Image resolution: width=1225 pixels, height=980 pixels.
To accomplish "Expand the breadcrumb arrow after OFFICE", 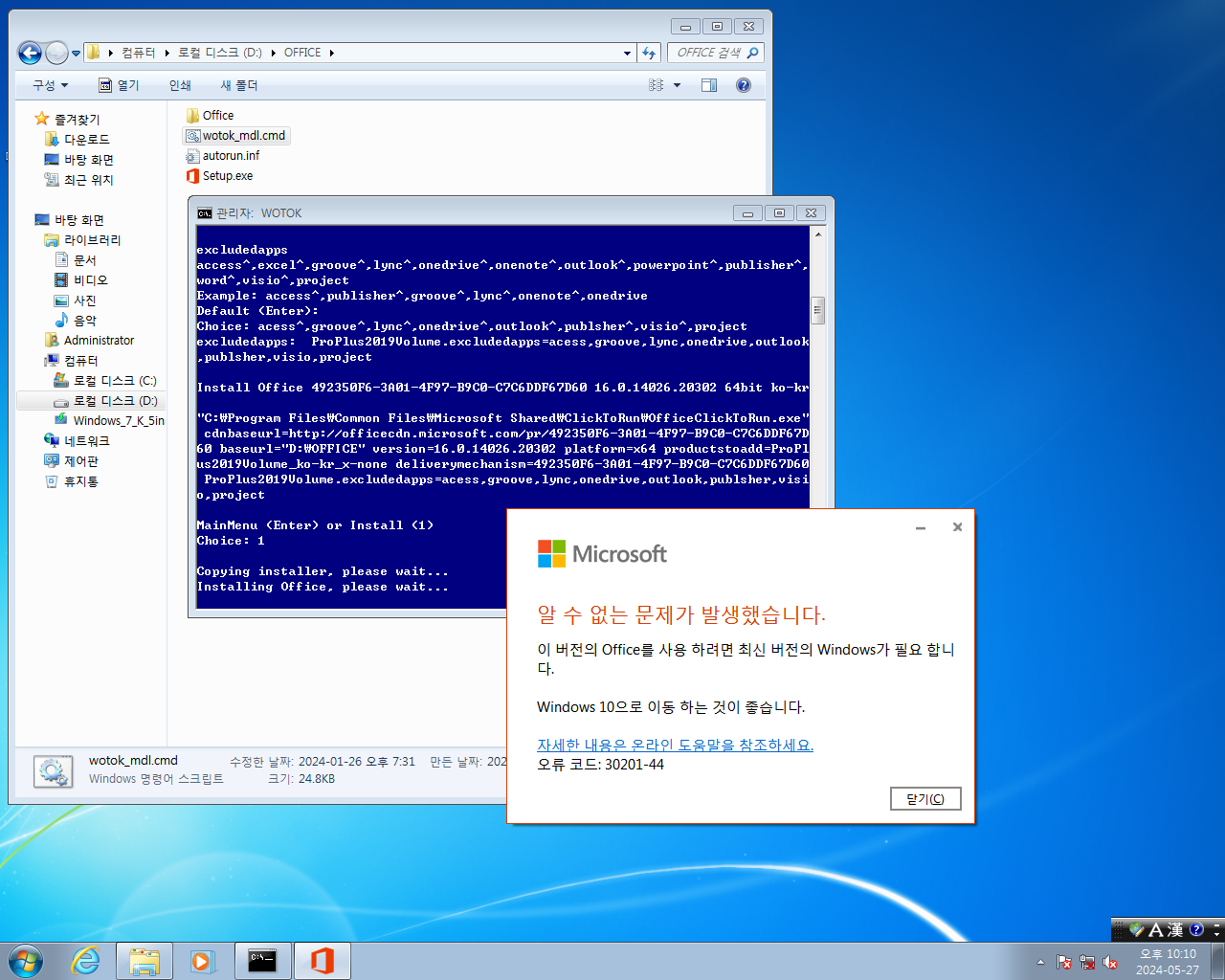I will click(x=332, y=53).
